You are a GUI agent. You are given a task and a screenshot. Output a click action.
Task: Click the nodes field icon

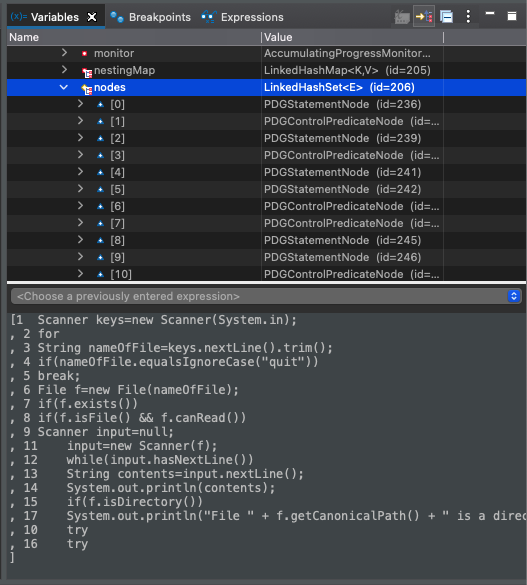click(87, 89)
